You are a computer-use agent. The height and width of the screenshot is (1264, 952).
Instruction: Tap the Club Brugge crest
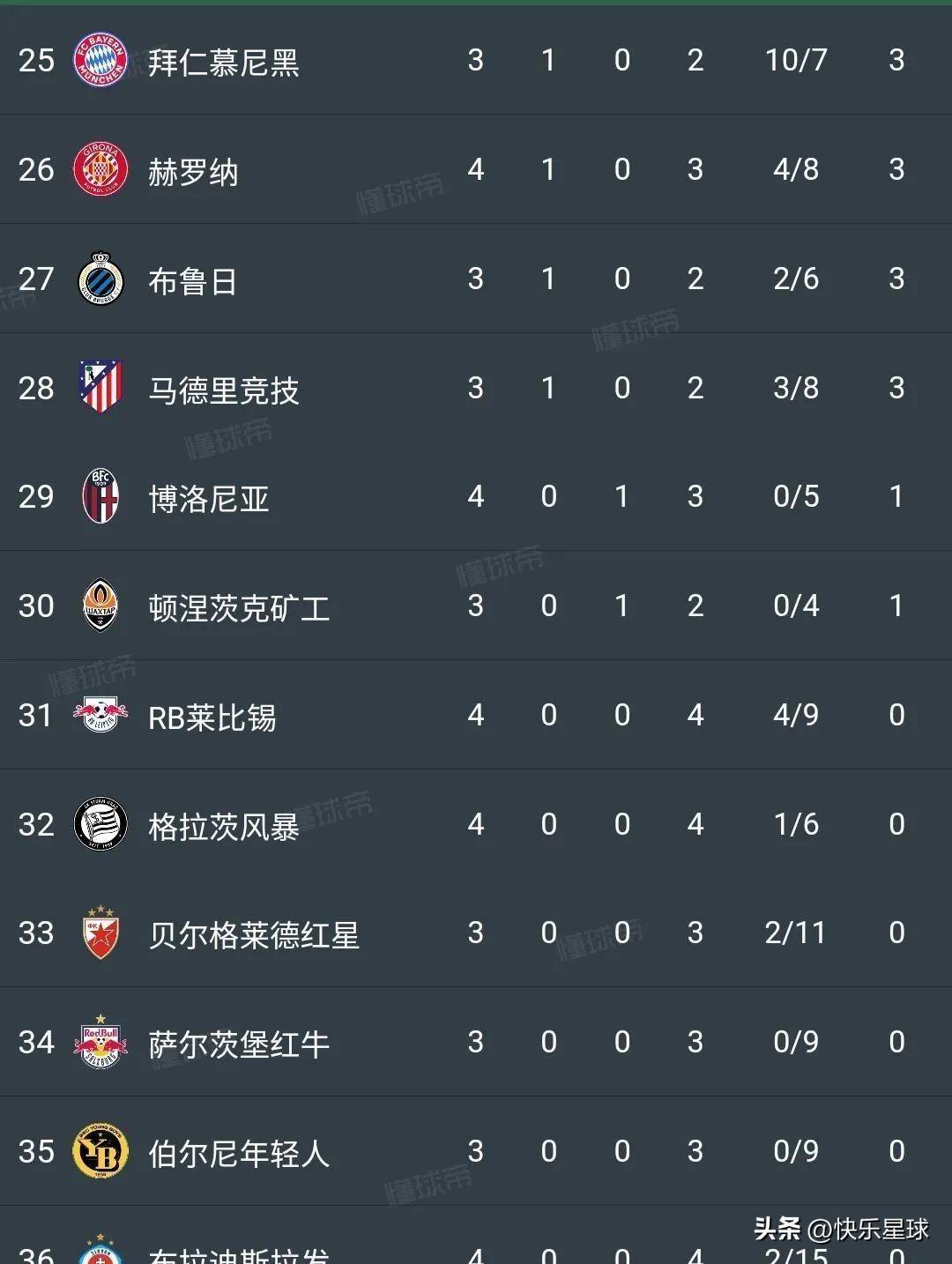[100, 279]
